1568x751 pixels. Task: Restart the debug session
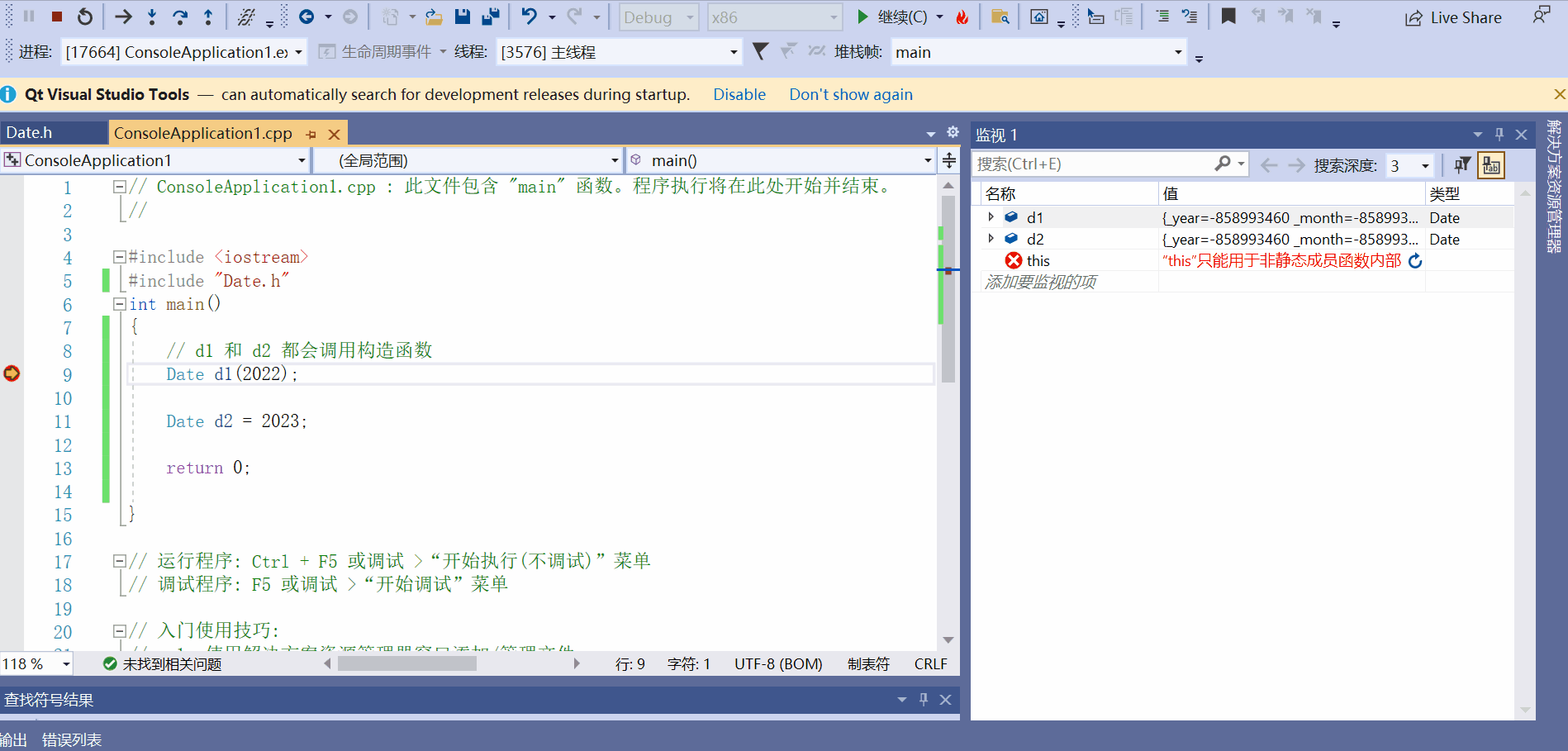(85, 15)
